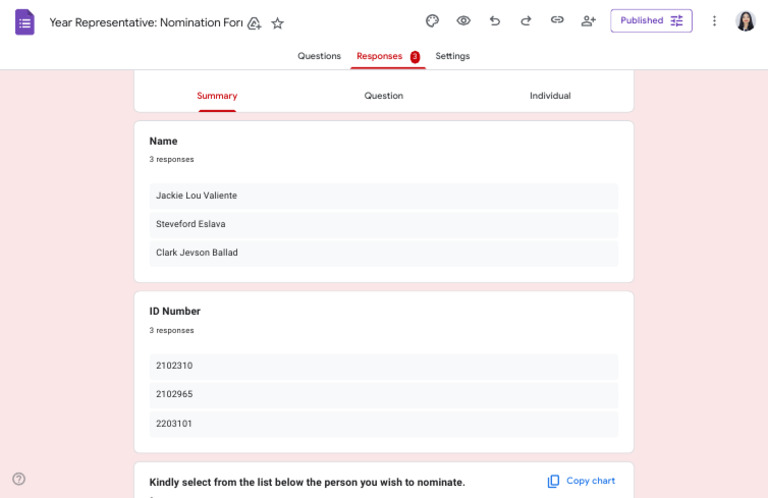
Task: Switch to the Questions tab
Action: 319,56
